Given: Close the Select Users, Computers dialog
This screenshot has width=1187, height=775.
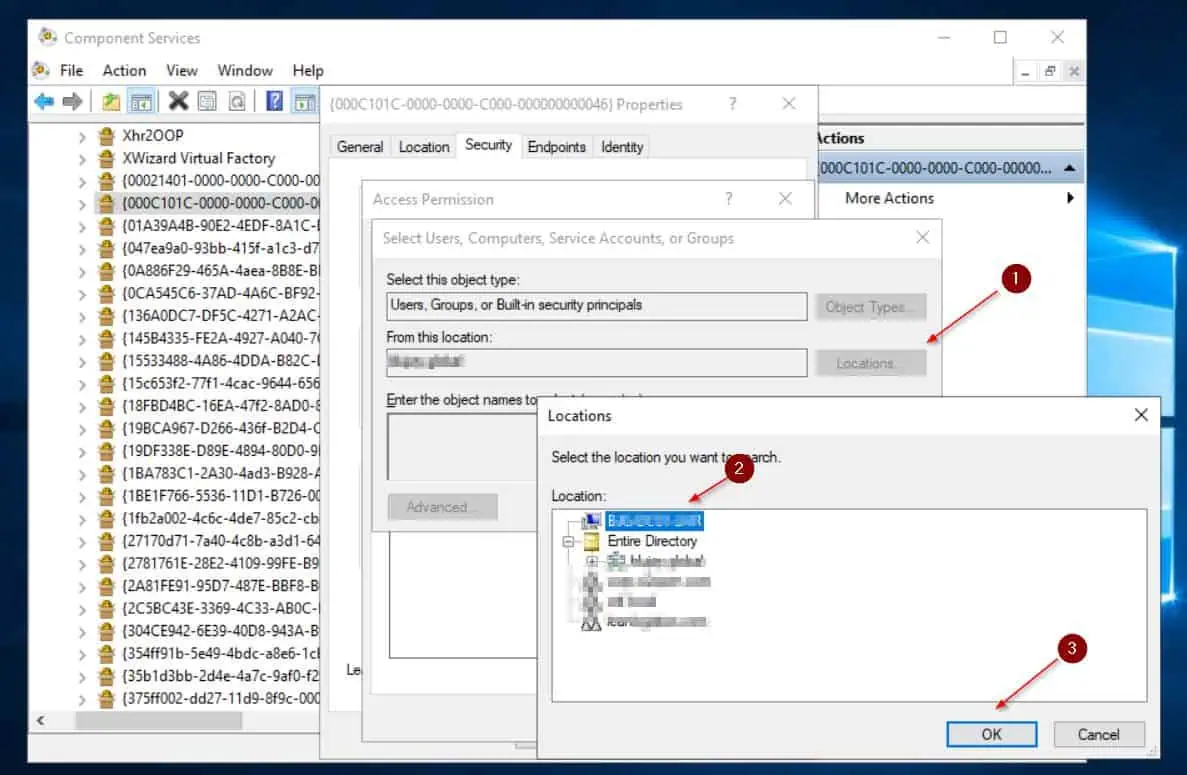Looking at the screenshot, I should (922, 238).
